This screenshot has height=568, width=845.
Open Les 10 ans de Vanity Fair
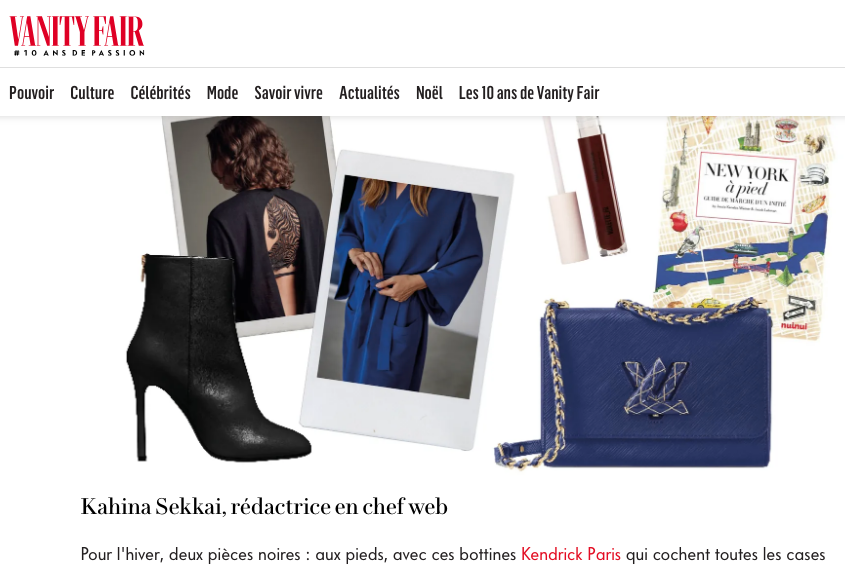click(x=529, y=93)
